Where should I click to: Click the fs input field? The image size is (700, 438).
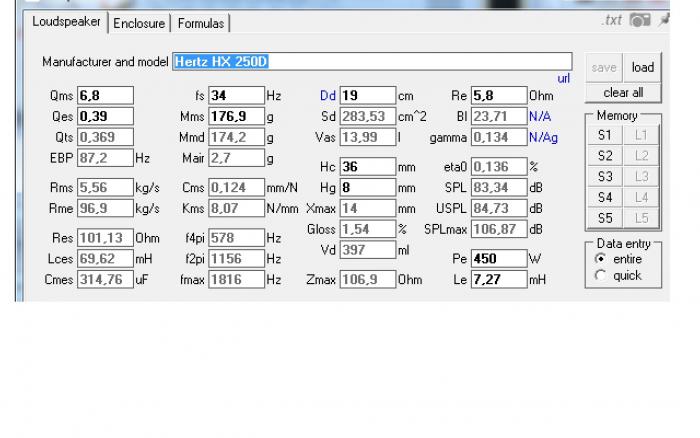[x=237, y=96]
